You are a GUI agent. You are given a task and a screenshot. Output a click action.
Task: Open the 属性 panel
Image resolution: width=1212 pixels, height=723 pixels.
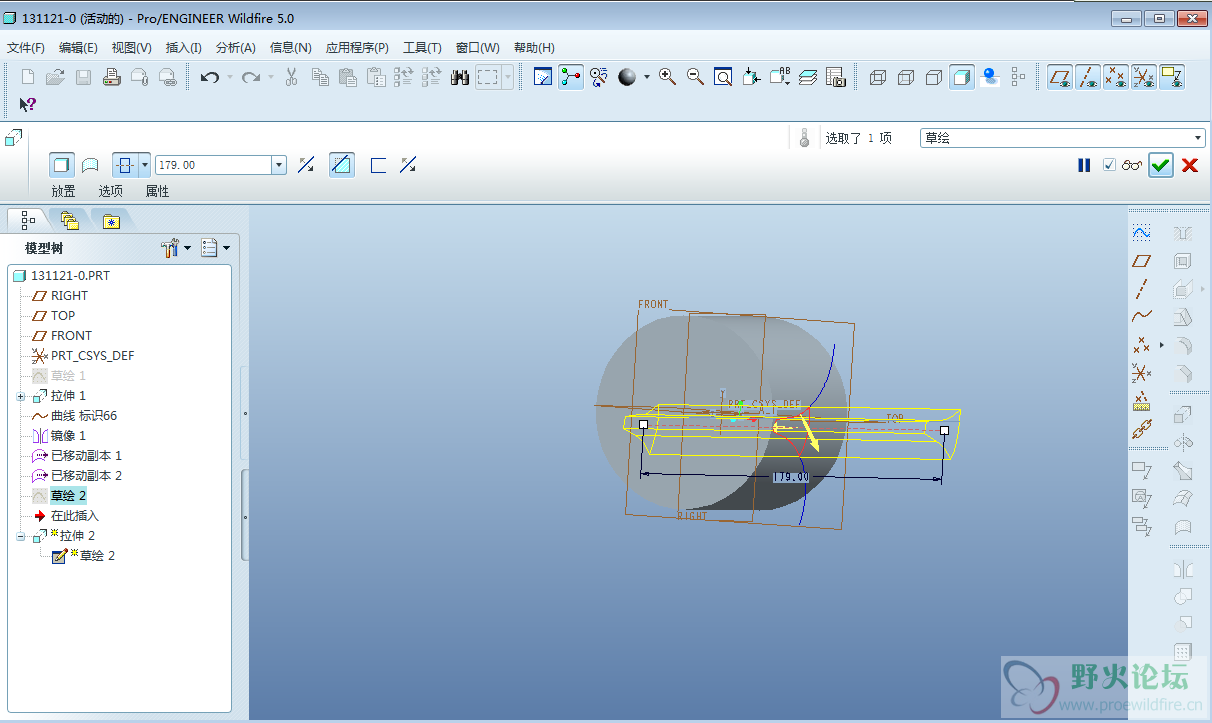[x=157, y=191]
